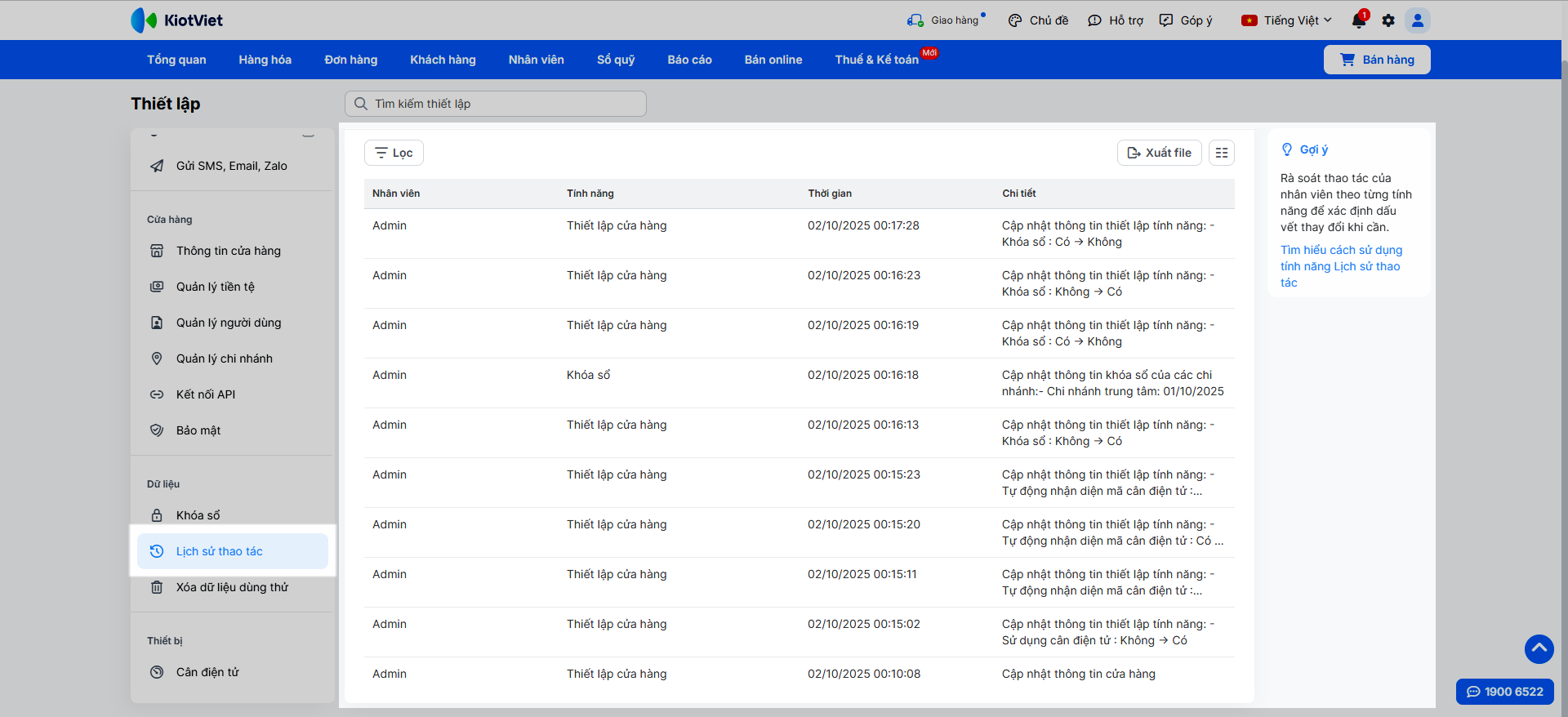Image resolution: width=1568 pixels, height=717 pixels.
Task: Open Tìm hiểu cách sử dụng tính năng link
Action: (1341, 266)
